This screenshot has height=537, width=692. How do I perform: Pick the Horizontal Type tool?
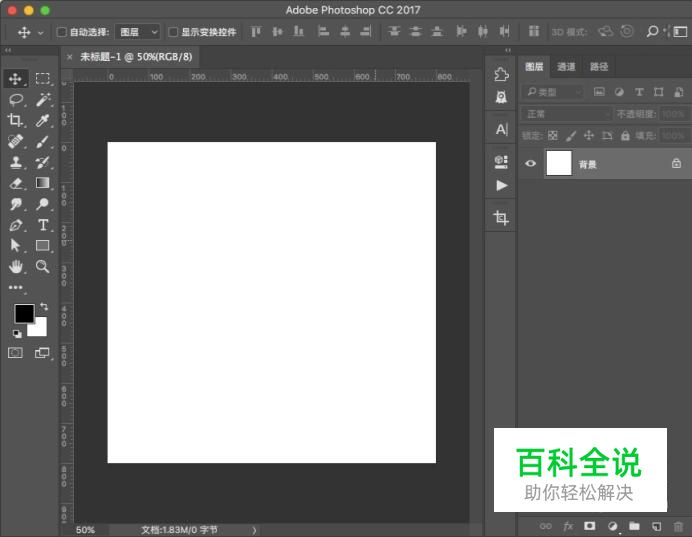(x=43, y=225)
